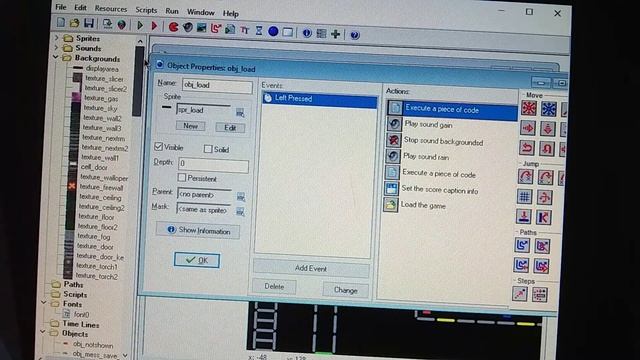Pick the Speed Horizontal action icon

pos(528,128)
